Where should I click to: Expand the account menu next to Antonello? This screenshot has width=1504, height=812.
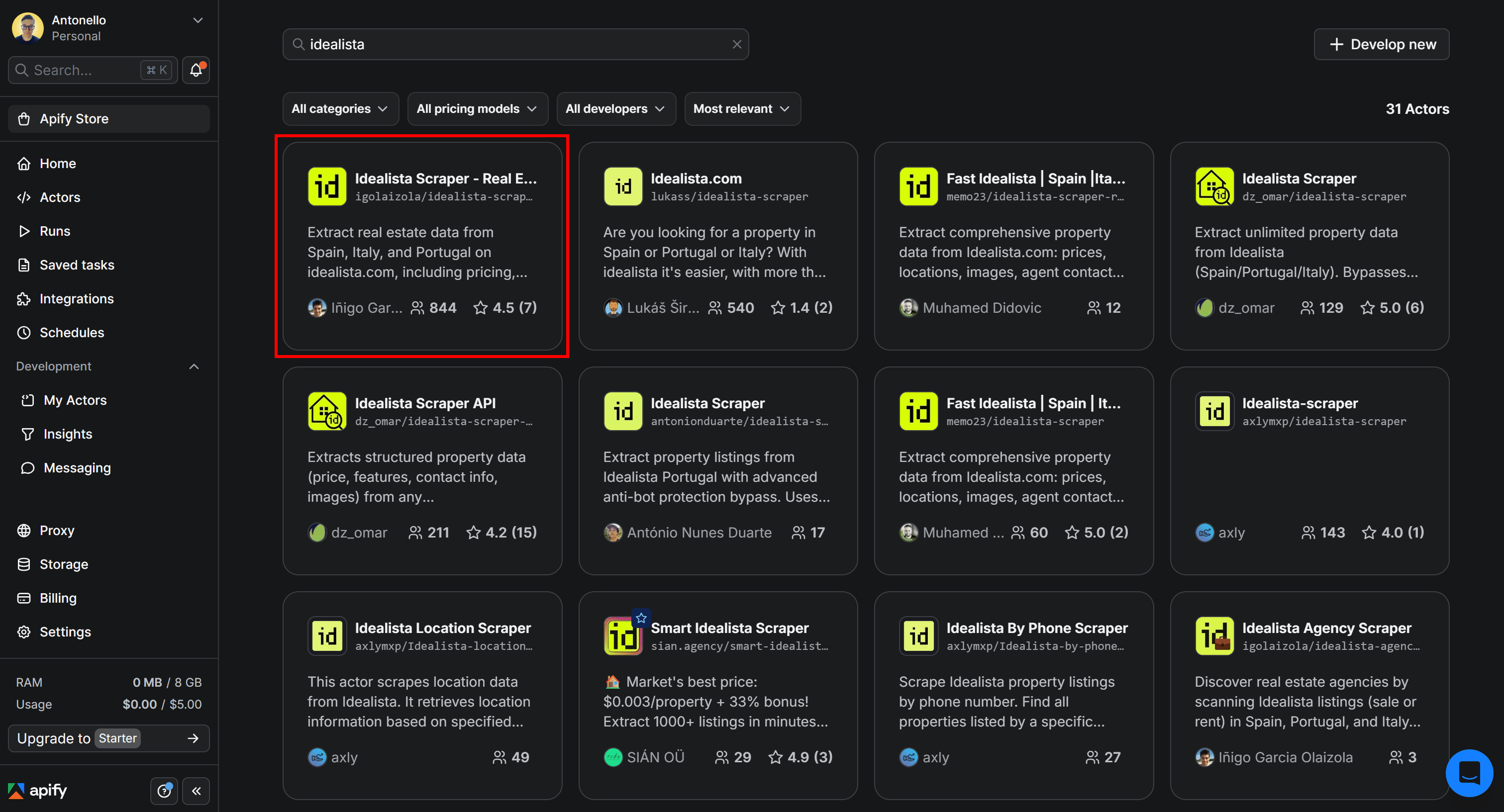point(198,20)
